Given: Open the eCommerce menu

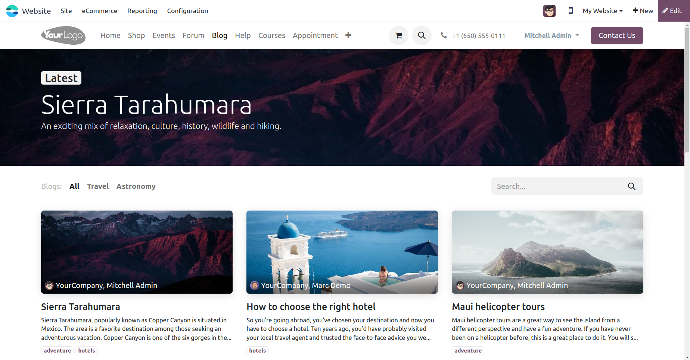Looking at the screenshot, I should (99, 11).
